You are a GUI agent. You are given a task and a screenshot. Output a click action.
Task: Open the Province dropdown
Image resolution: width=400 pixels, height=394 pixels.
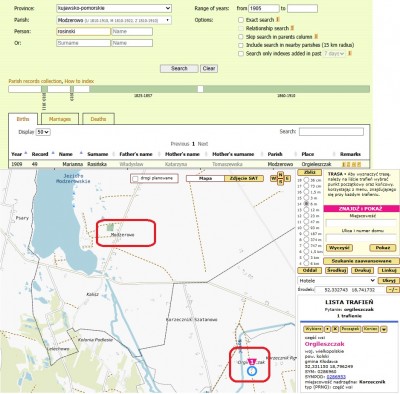click(114, 8)
